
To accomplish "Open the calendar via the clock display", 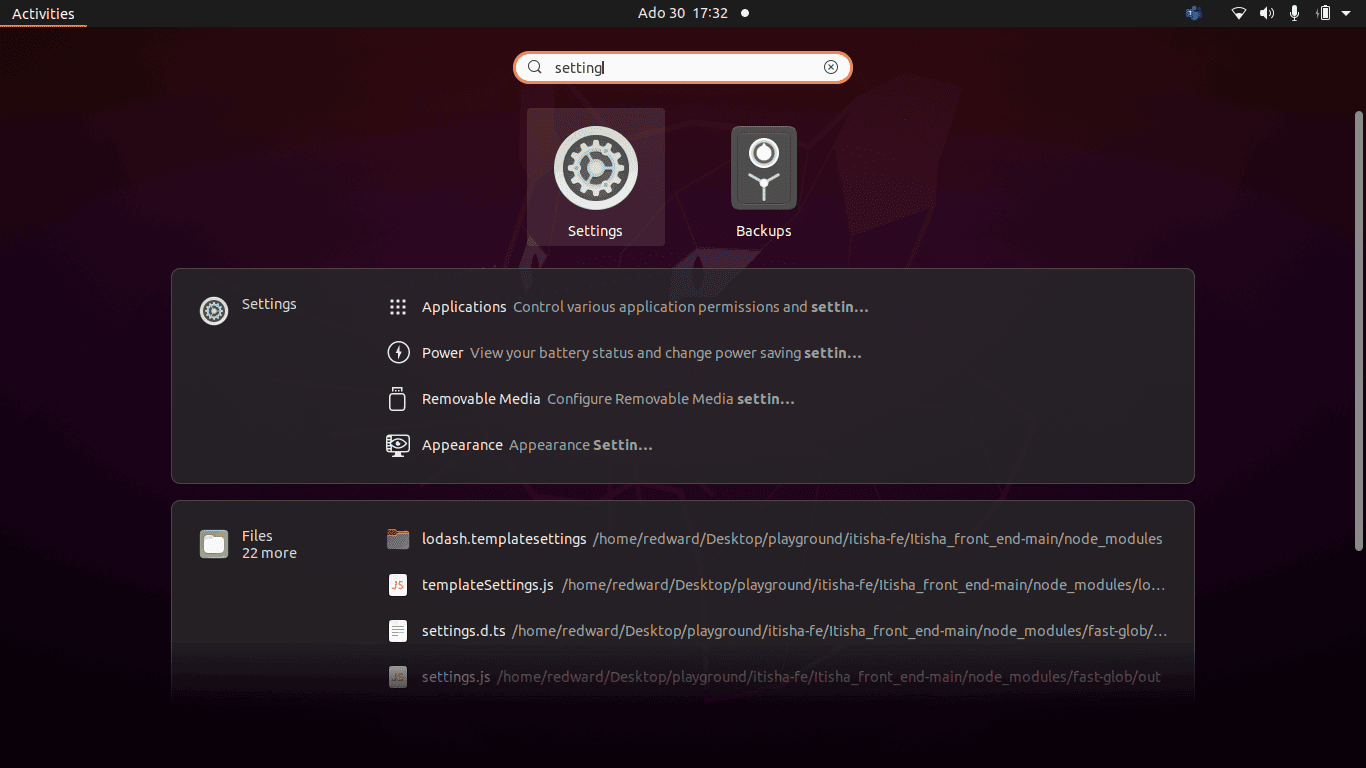I will [683, 13].
